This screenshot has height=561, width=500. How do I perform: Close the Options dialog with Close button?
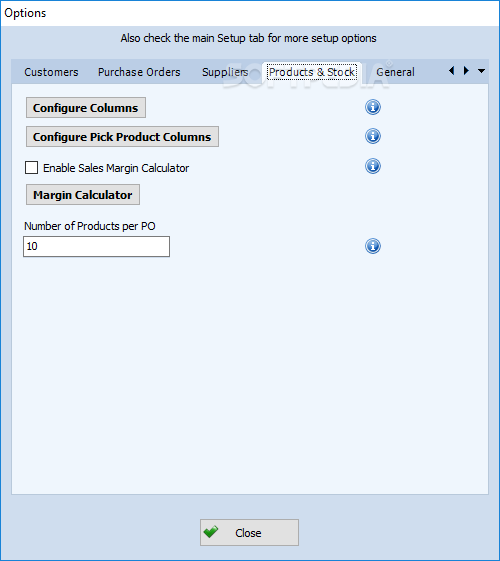tap(249, 533)
